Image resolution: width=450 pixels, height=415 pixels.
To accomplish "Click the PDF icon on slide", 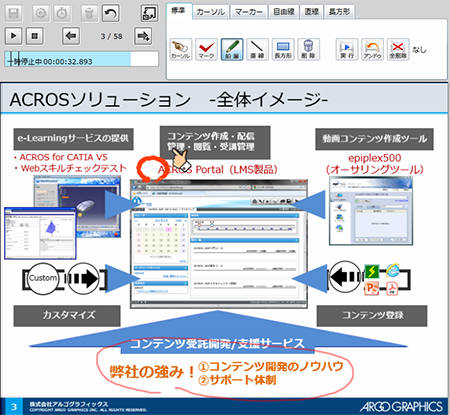I will coord(392,288).
